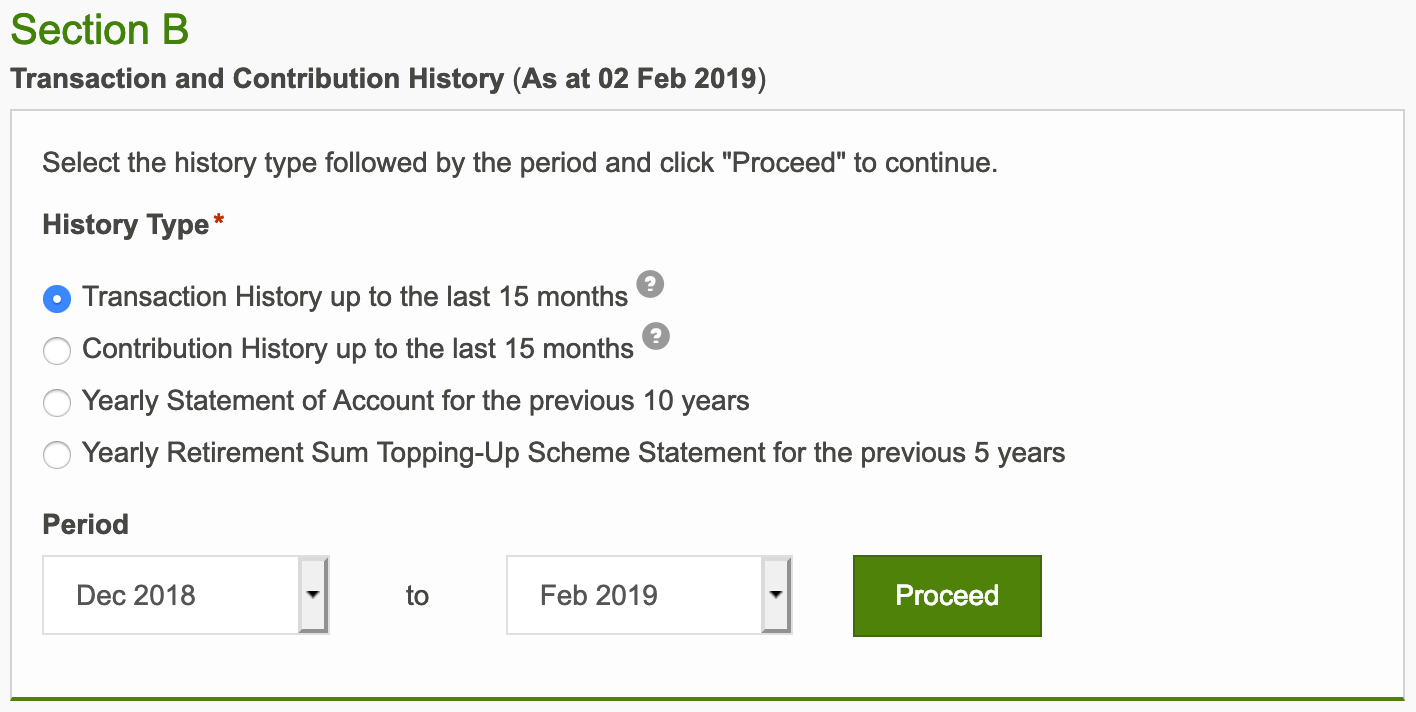
Task: Click the "Transaction History up to the last 15 months" label
Action: pos(355,297)
